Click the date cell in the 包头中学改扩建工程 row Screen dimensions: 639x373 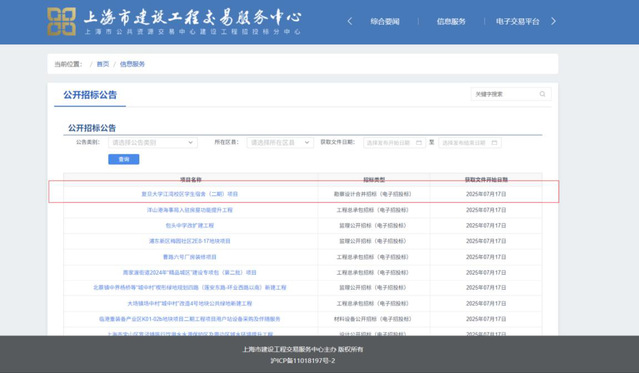click(486, 225)
